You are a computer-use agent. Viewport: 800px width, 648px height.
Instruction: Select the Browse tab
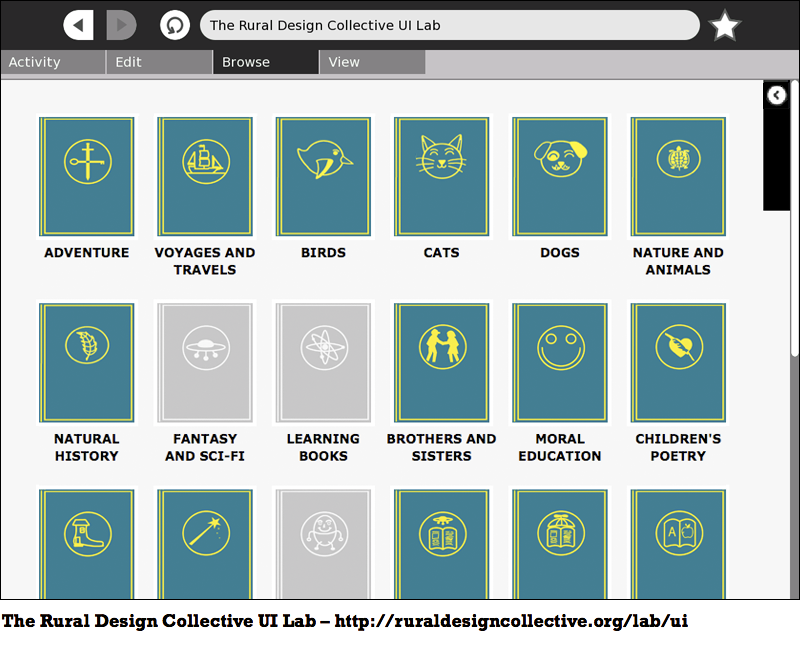(266, 62)
